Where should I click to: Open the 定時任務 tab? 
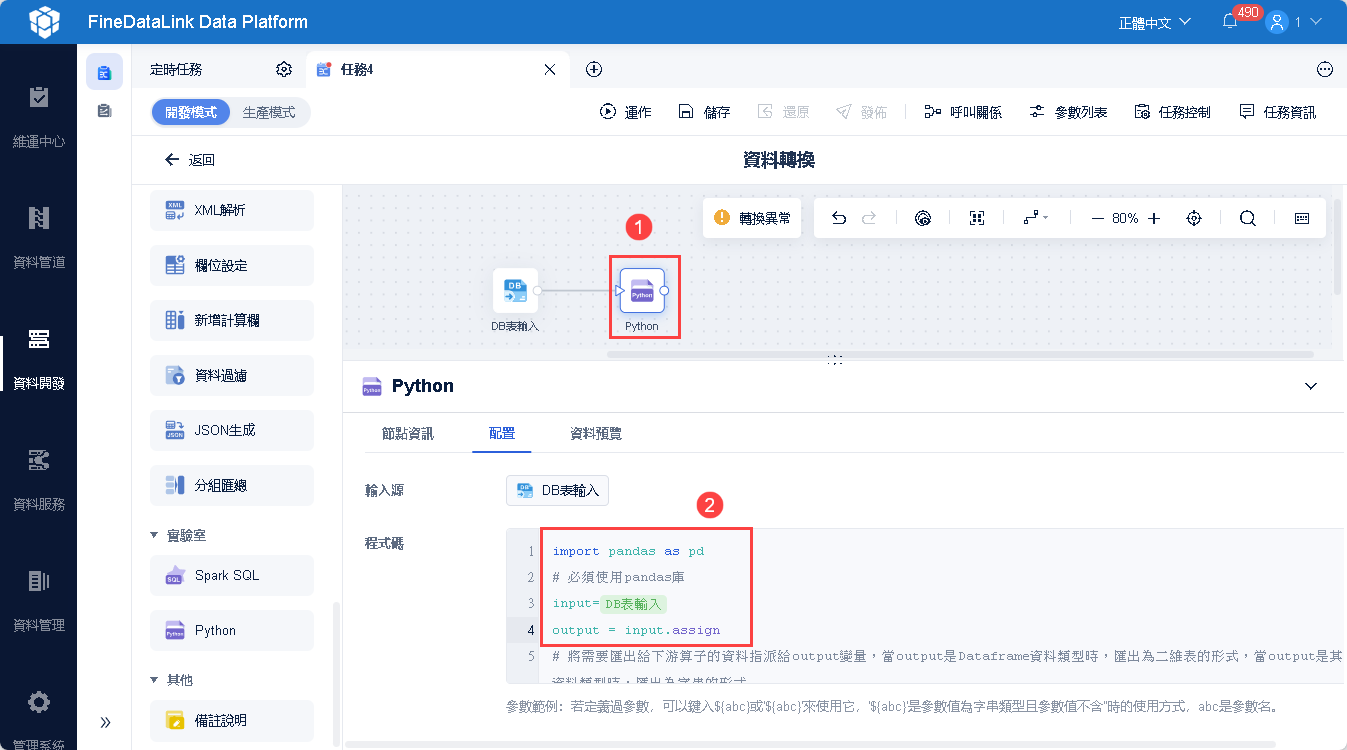176,70
